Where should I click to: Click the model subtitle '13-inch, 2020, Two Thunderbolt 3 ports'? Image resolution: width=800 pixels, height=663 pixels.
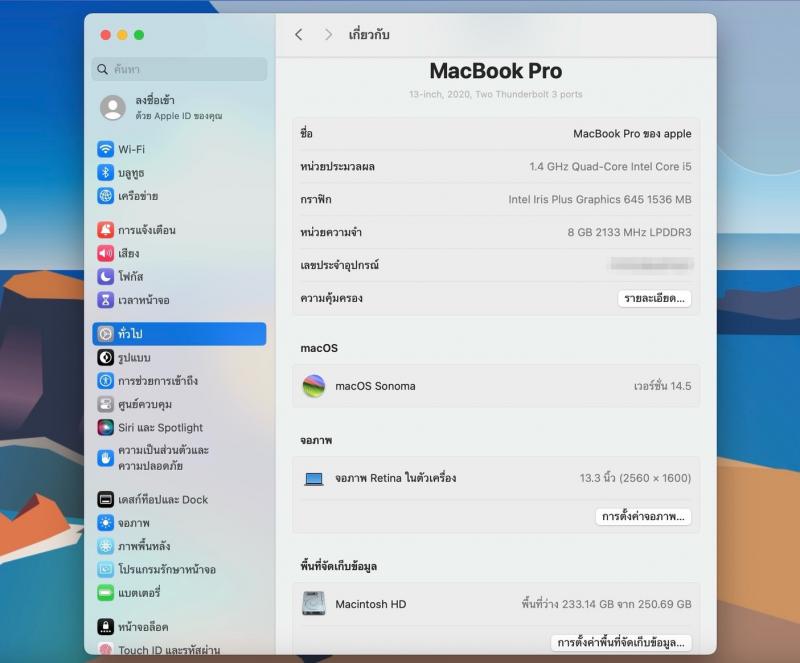(495, 94)
